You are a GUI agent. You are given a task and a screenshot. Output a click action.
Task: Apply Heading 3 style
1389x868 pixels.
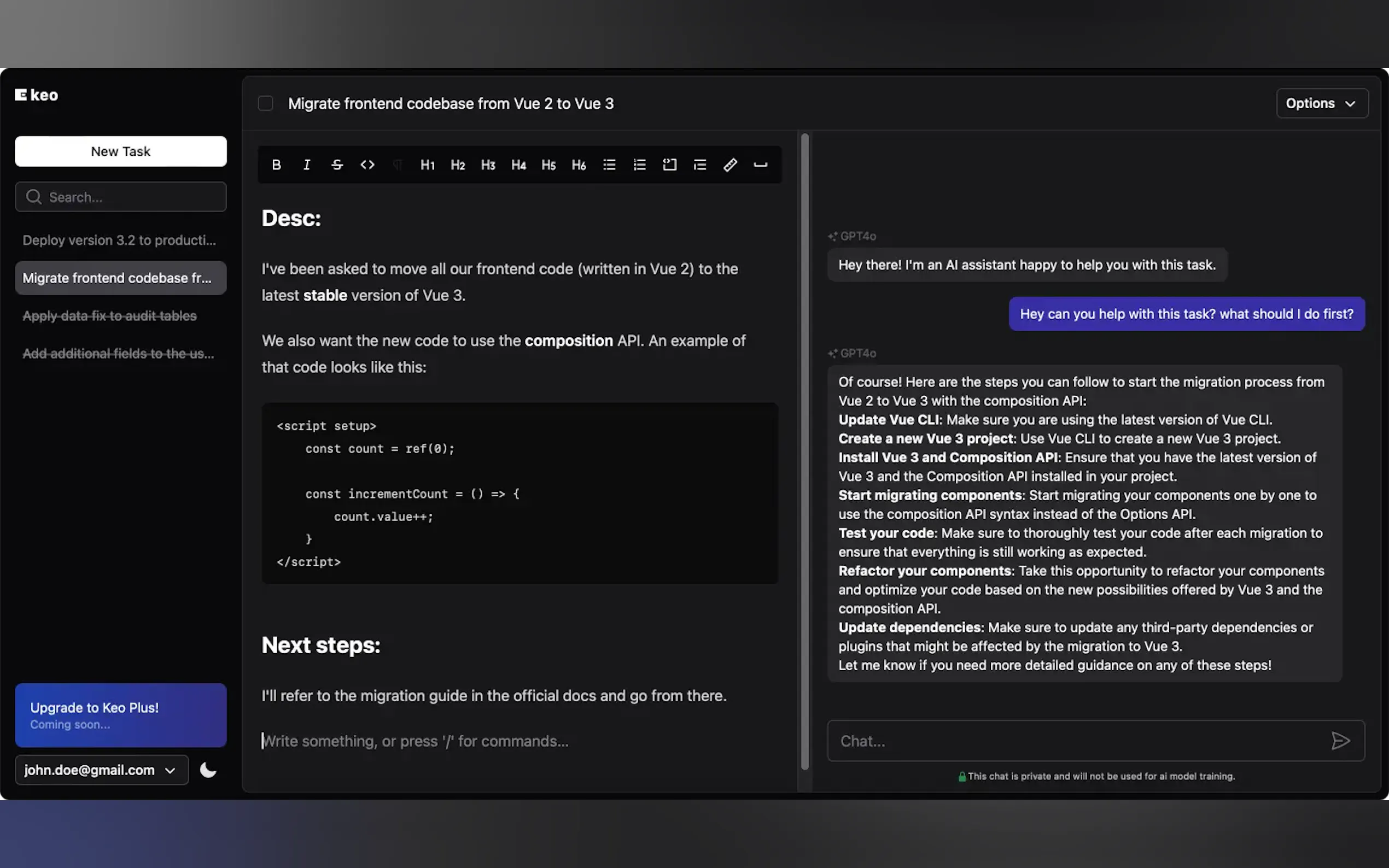coord(488,165)
